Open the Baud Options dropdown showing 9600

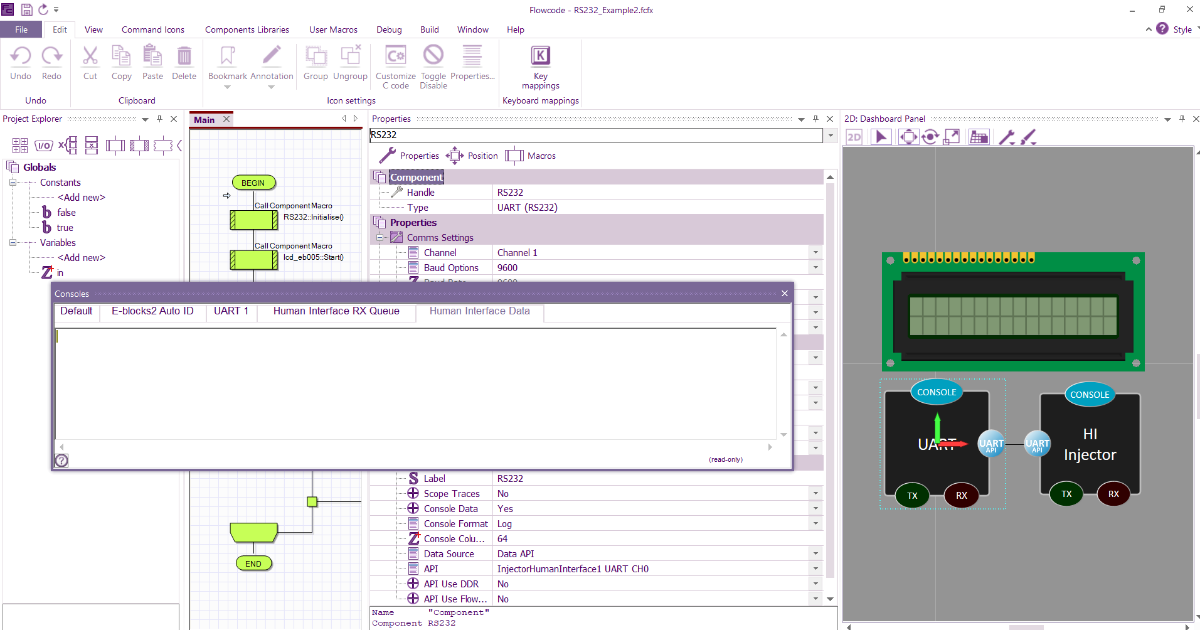815,267
